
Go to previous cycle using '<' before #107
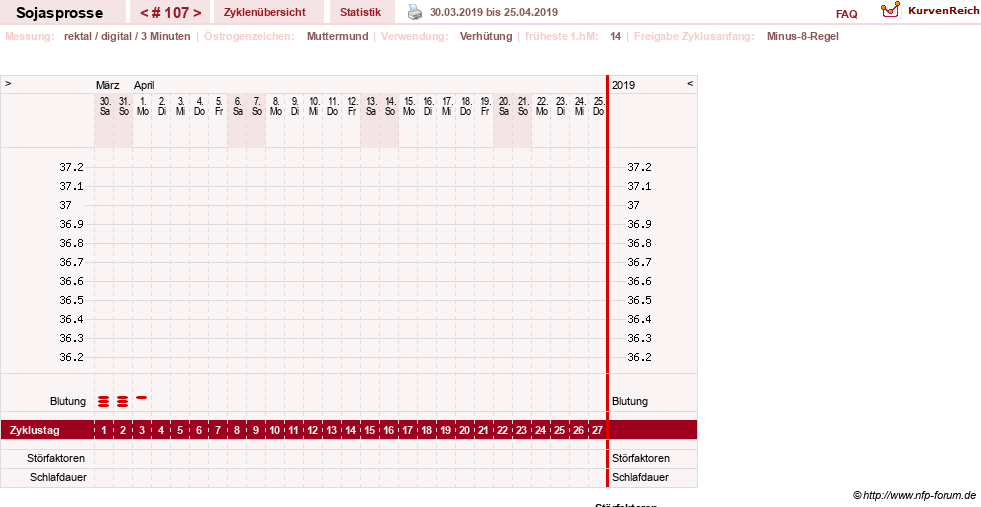(x=145, y=13)
